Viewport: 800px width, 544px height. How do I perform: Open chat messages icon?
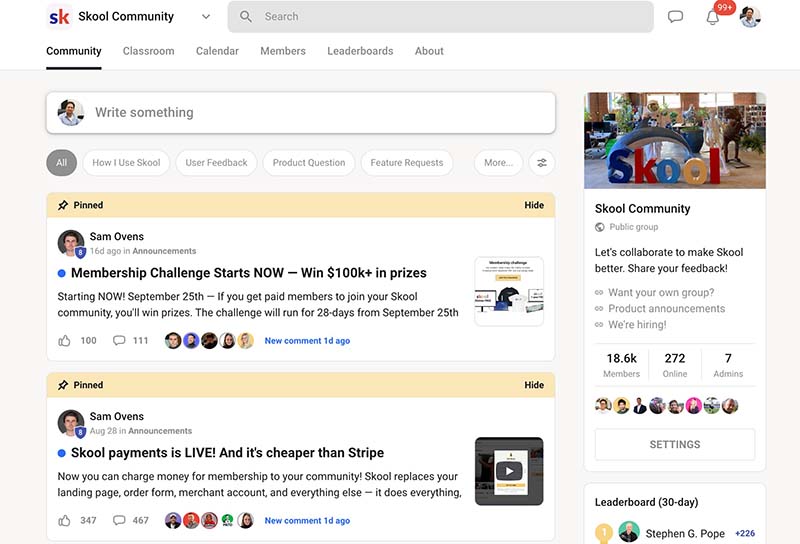coord(675,16)
